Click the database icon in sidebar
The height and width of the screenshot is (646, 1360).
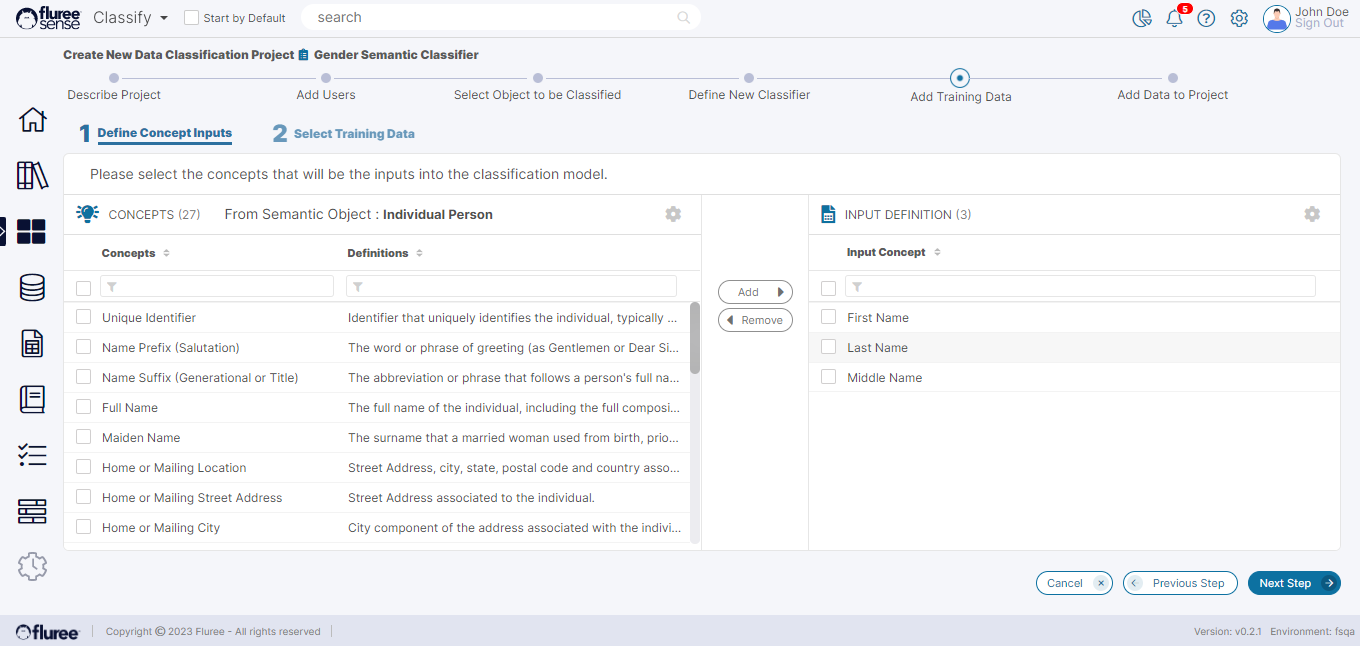point(32,288)
